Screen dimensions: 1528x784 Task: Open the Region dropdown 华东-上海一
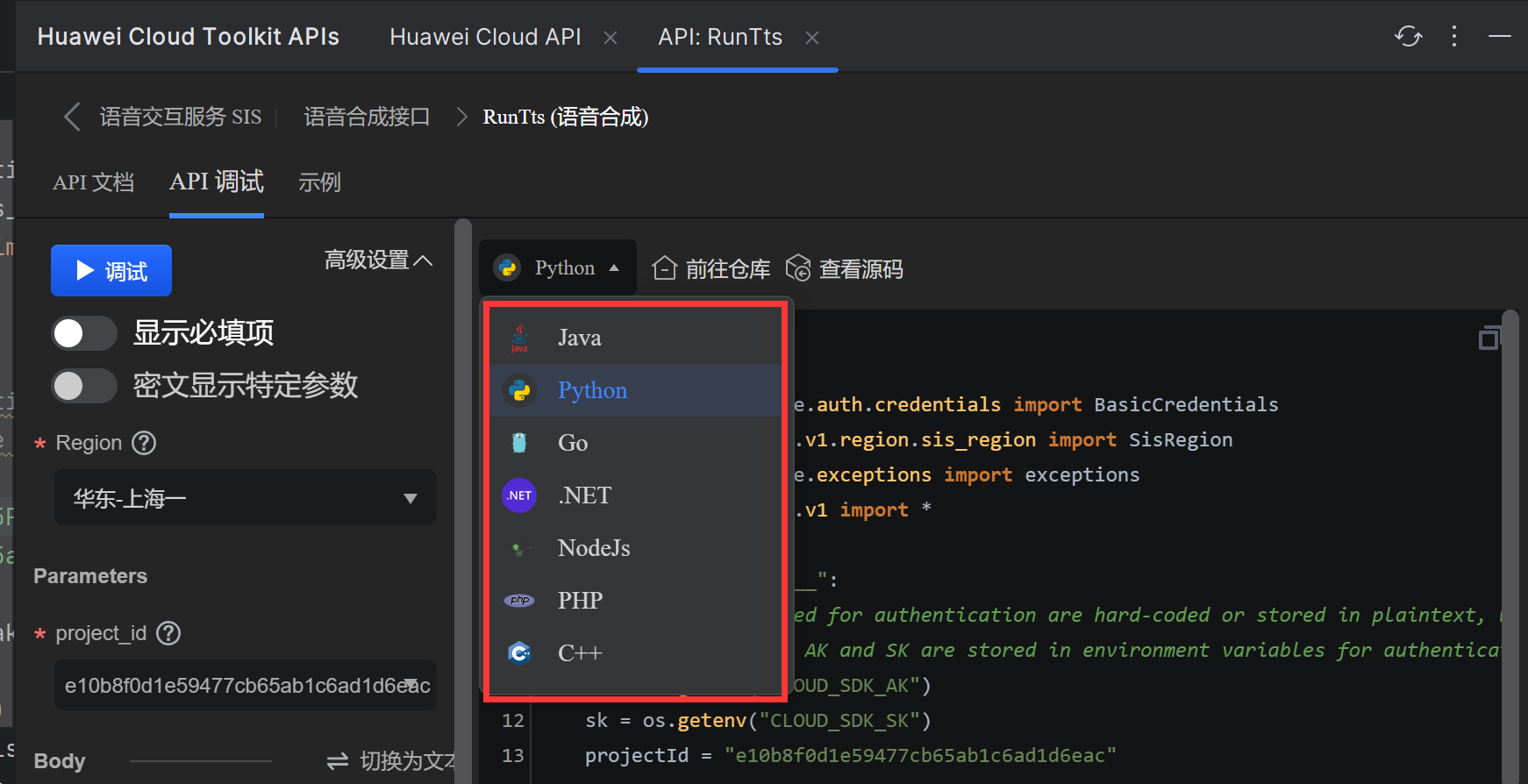(246, 498)
